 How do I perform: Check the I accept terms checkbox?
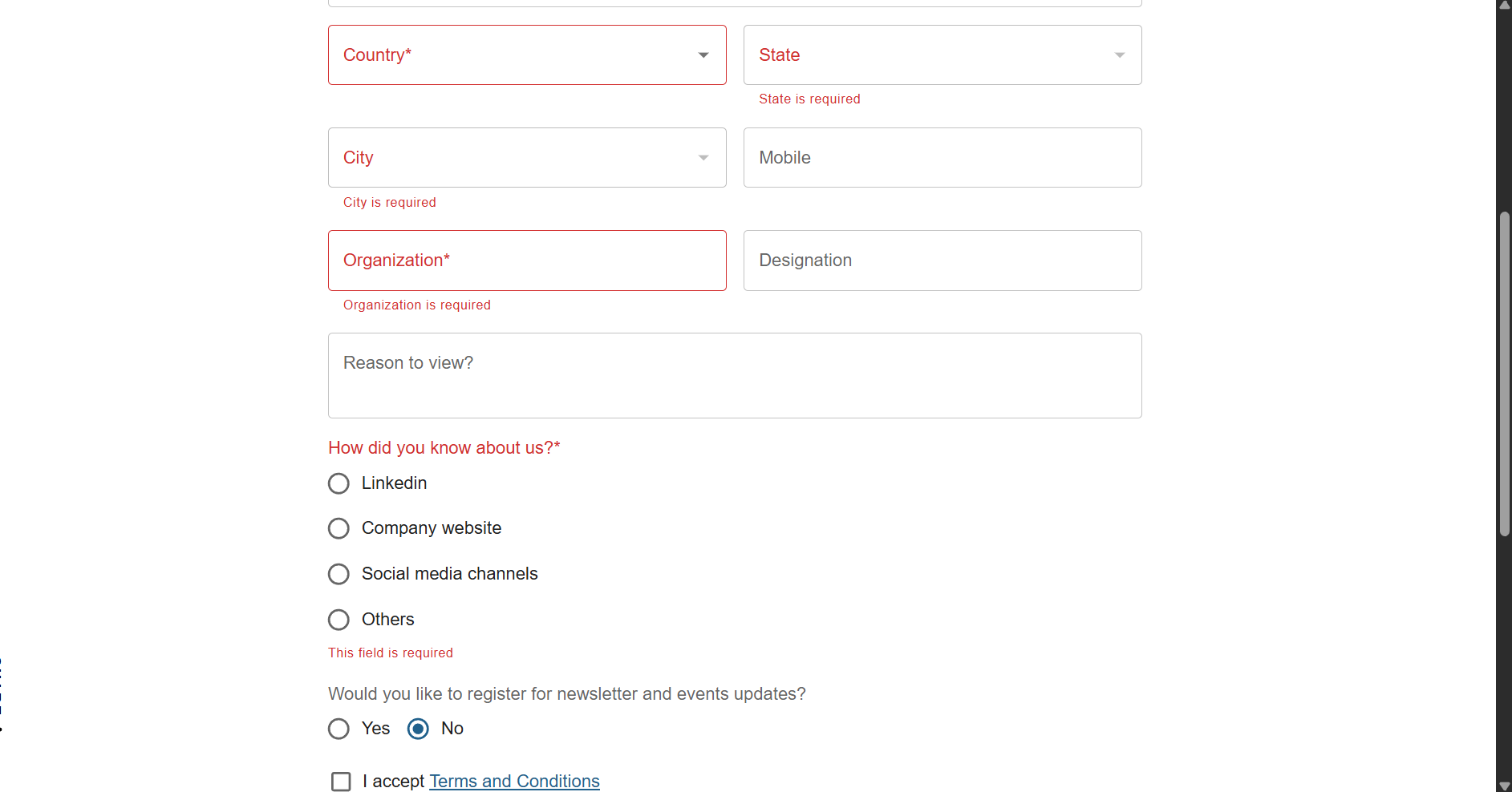pos(341,782)
